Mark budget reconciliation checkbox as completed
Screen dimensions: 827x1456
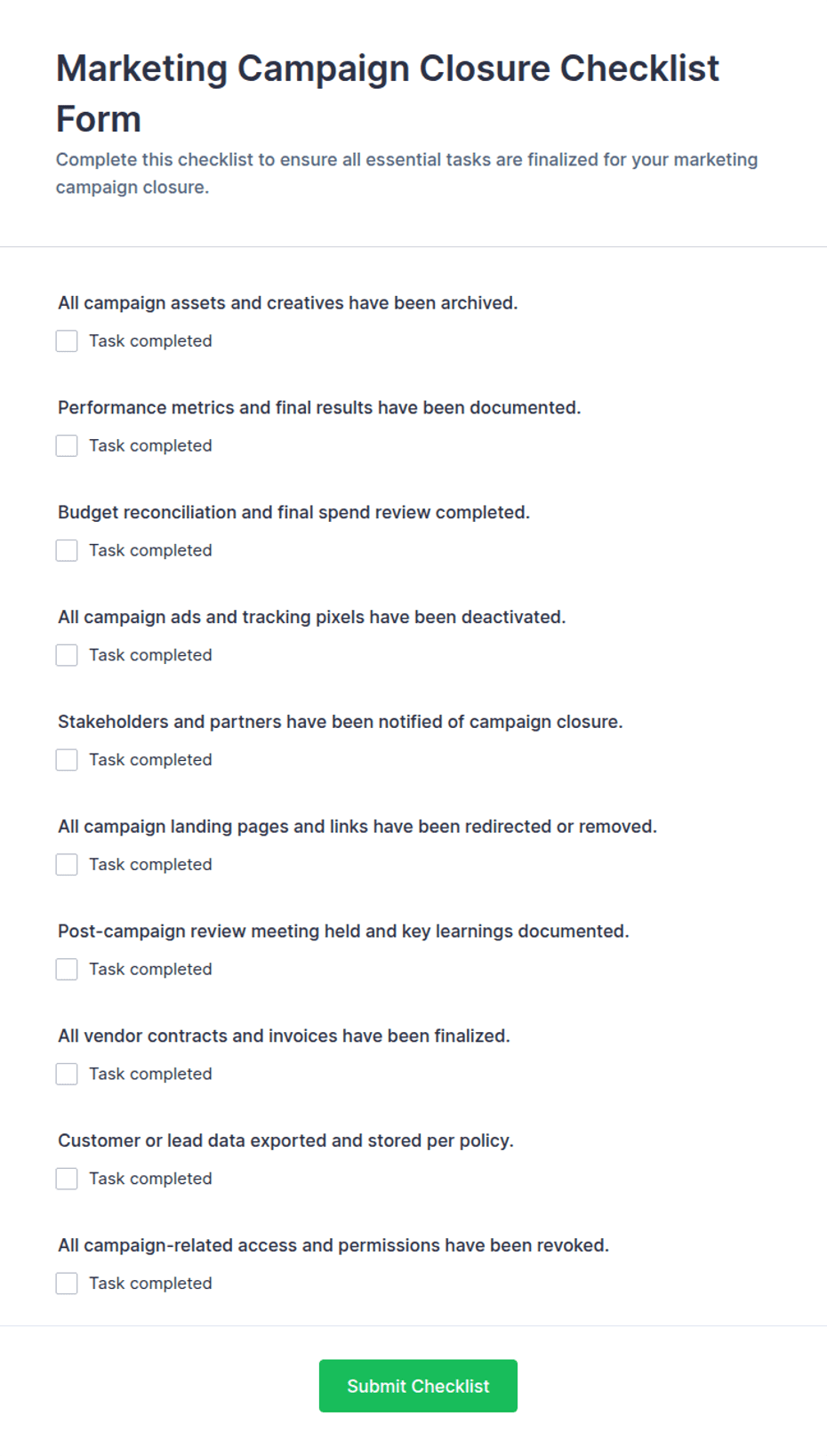67,551
